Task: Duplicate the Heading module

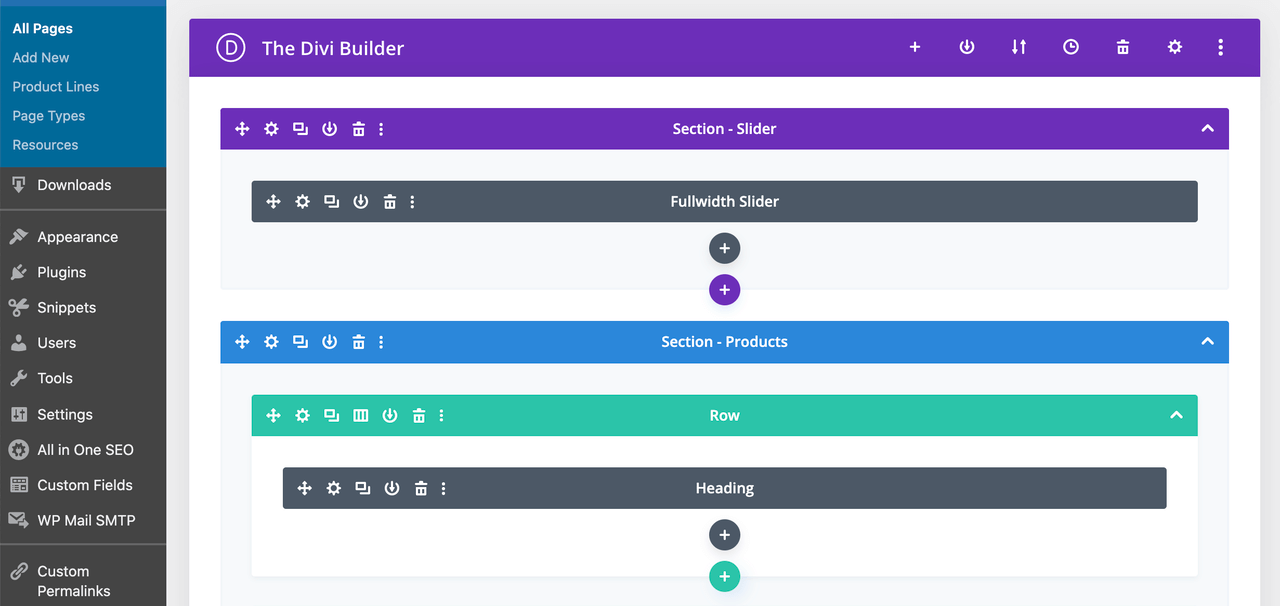Action: (x=363, y=489)
